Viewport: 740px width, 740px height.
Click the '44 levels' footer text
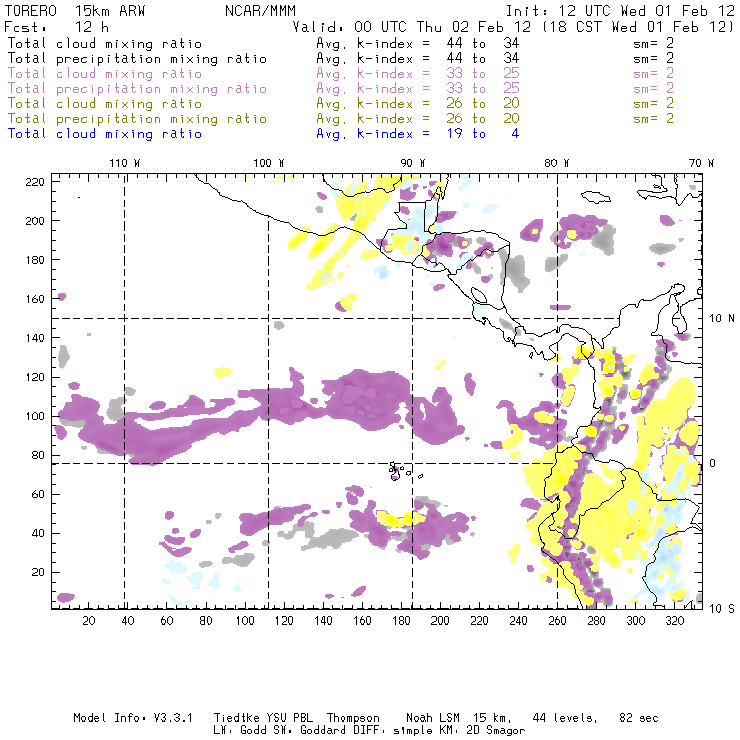(565, 718)
